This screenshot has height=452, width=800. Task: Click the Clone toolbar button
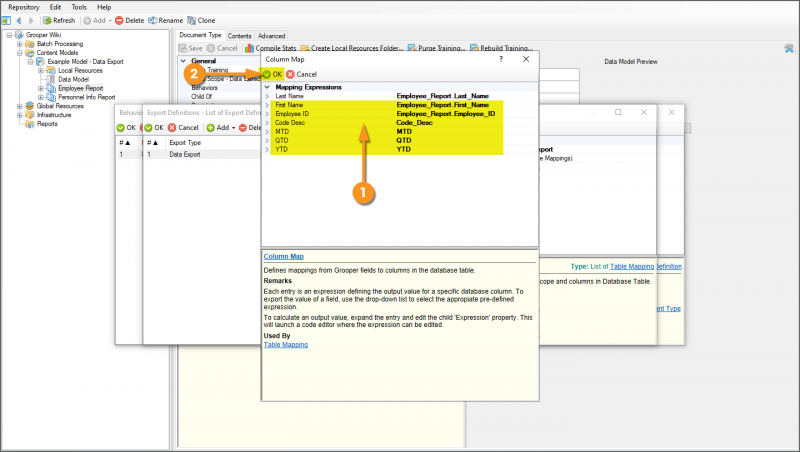click(201, 20)
